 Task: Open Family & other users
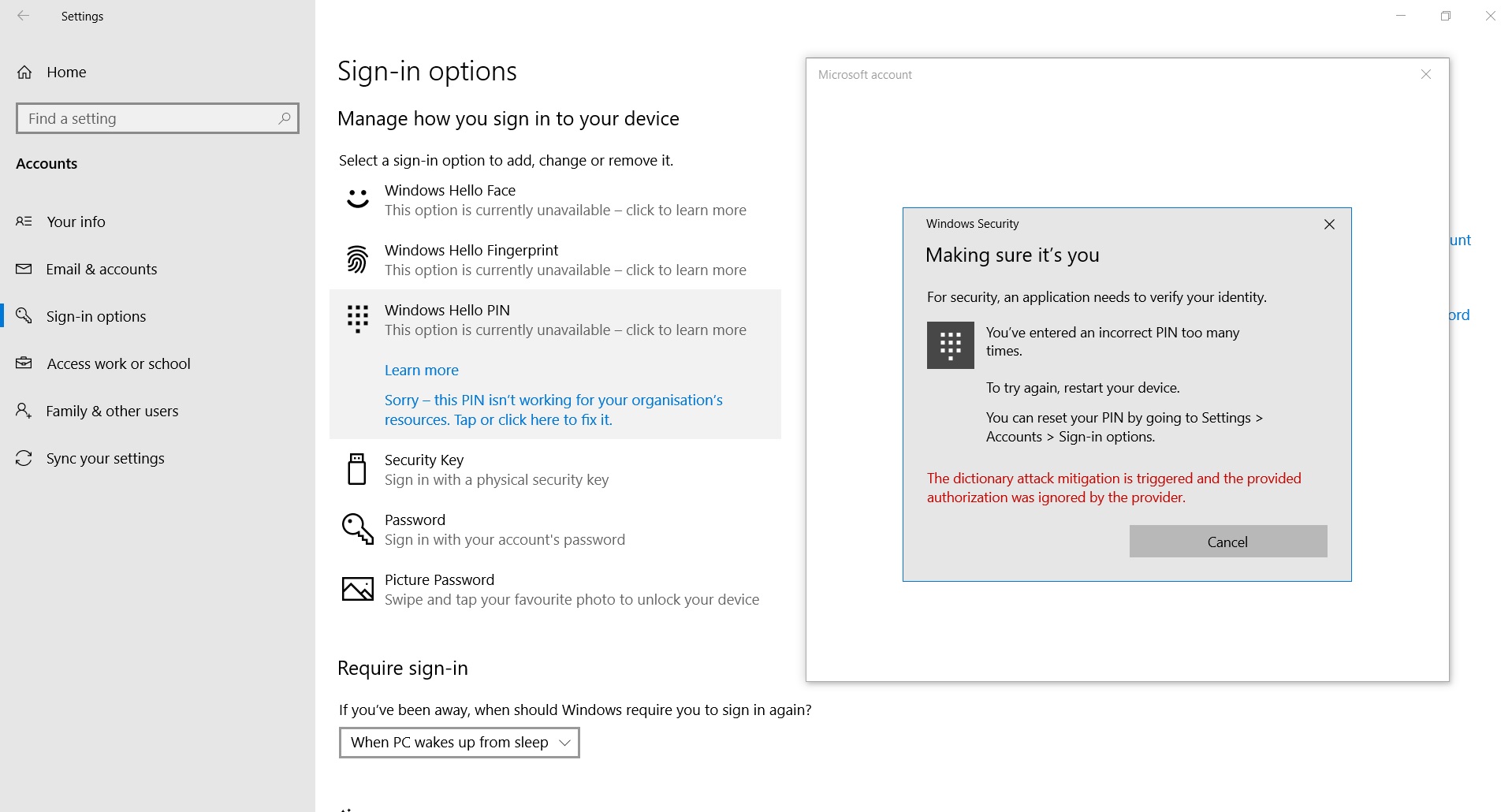tap(158, 411)
